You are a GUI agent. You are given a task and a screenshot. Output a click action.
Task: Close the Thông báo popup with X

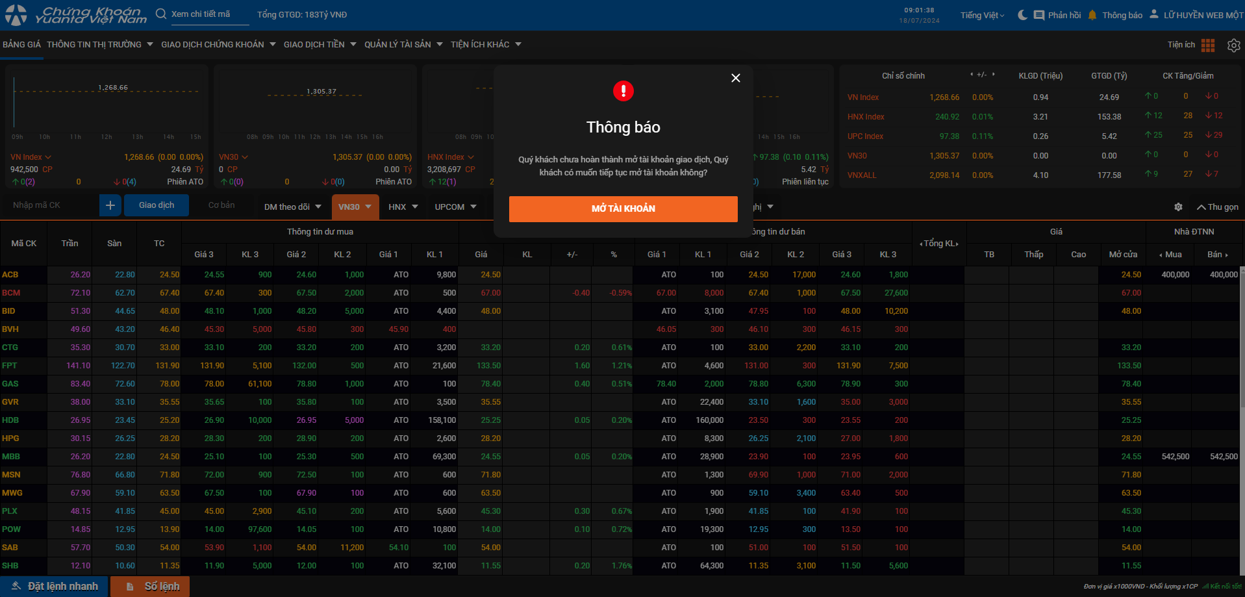click(x=735, y=78)
